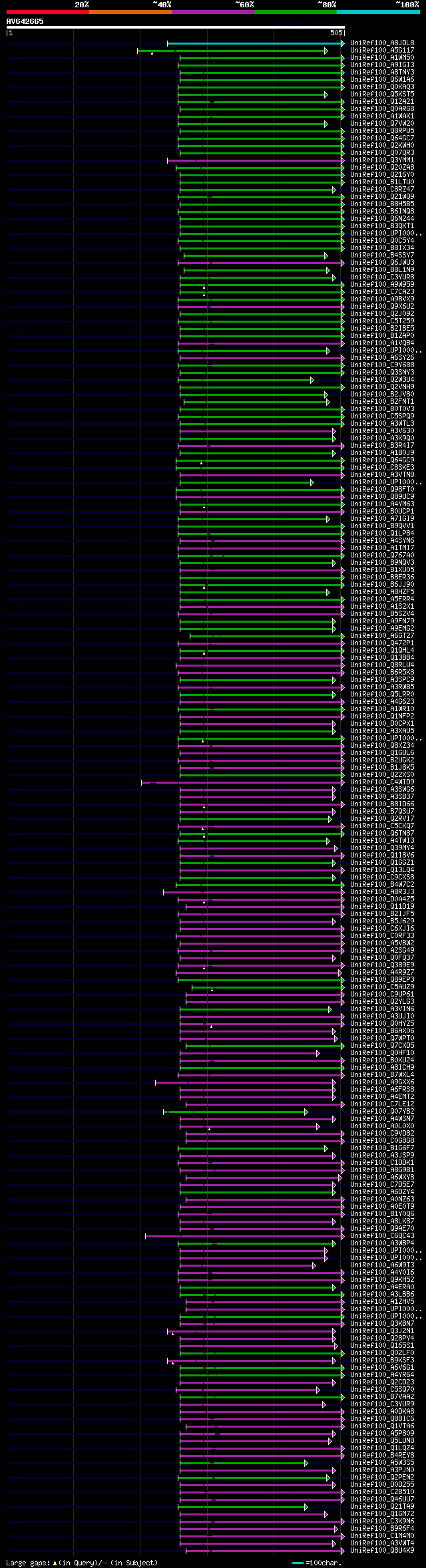Select the UniRef100_Q8RPU5 label

(382, 131)
